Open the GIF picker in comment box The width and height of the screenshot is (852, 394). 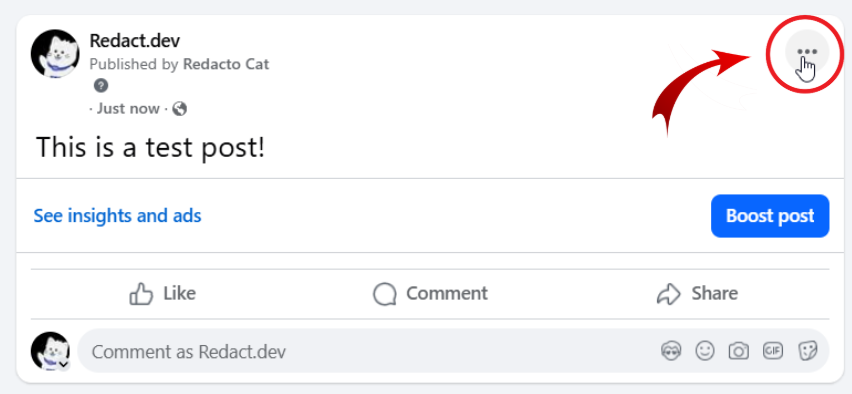coord(773,351)
